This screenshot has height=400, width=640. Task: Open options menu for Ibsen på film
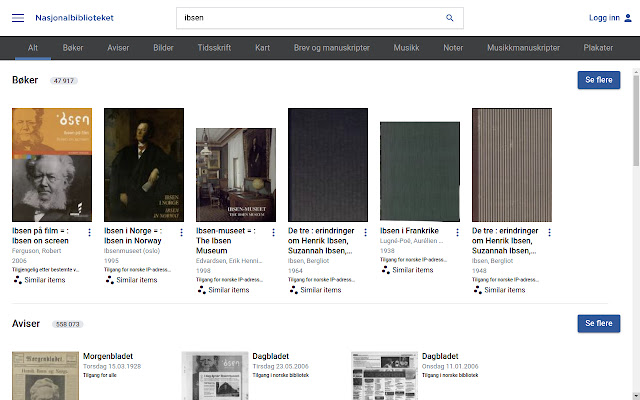coord(89,232)
